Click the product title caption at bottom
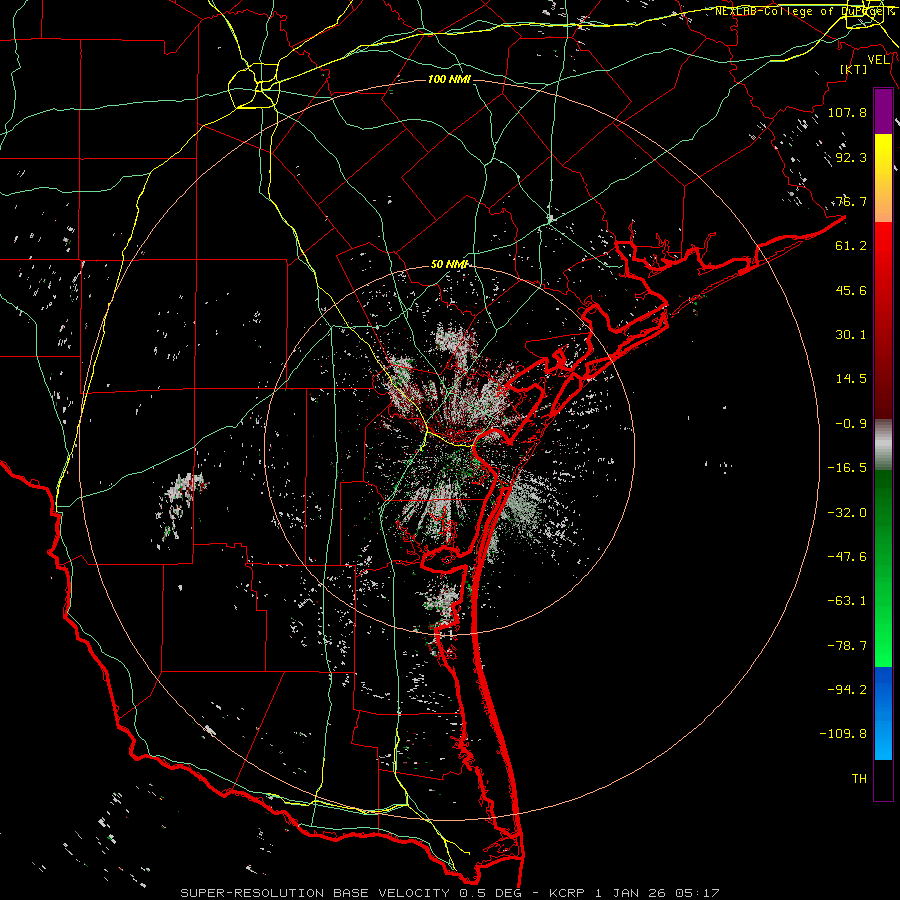This screenshot has width=900, height=900. [x=450, y=893]
